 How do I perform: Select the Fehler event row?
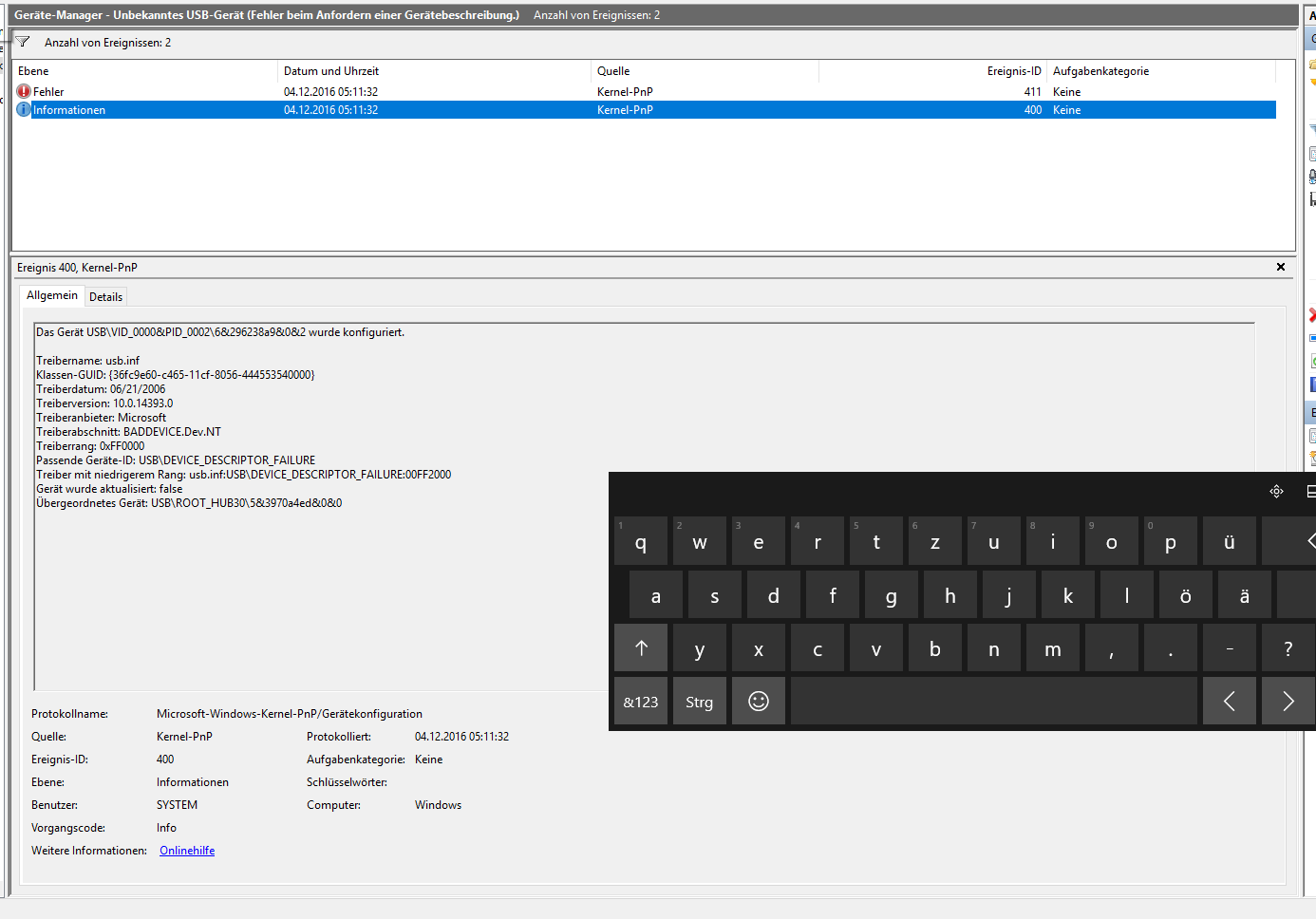[646, 92]
